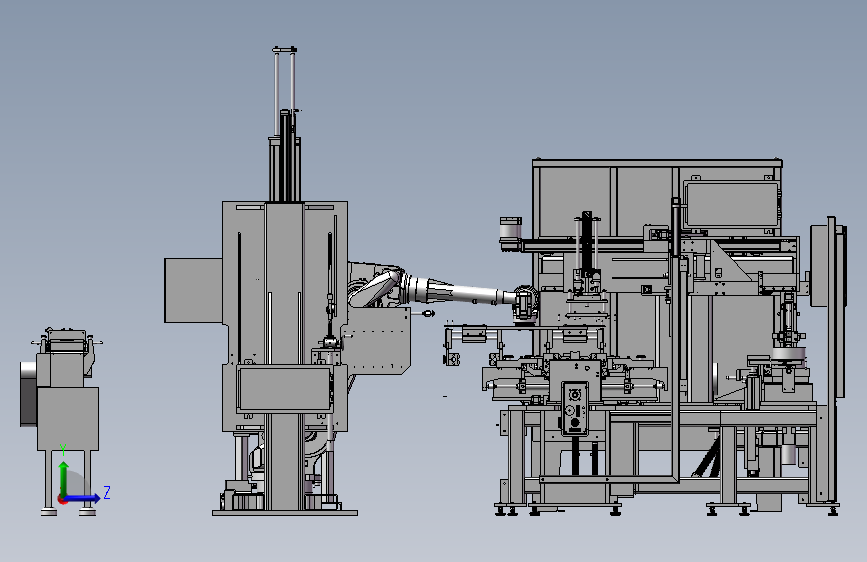
Task: Click the green Y axis arrow of the triad
Action: [64, 477]
